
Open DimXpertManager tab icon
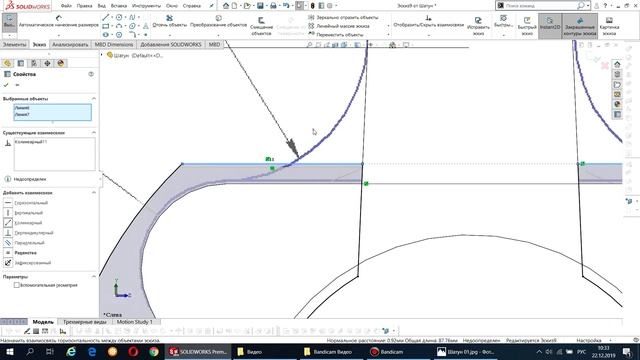coord(47,63)
